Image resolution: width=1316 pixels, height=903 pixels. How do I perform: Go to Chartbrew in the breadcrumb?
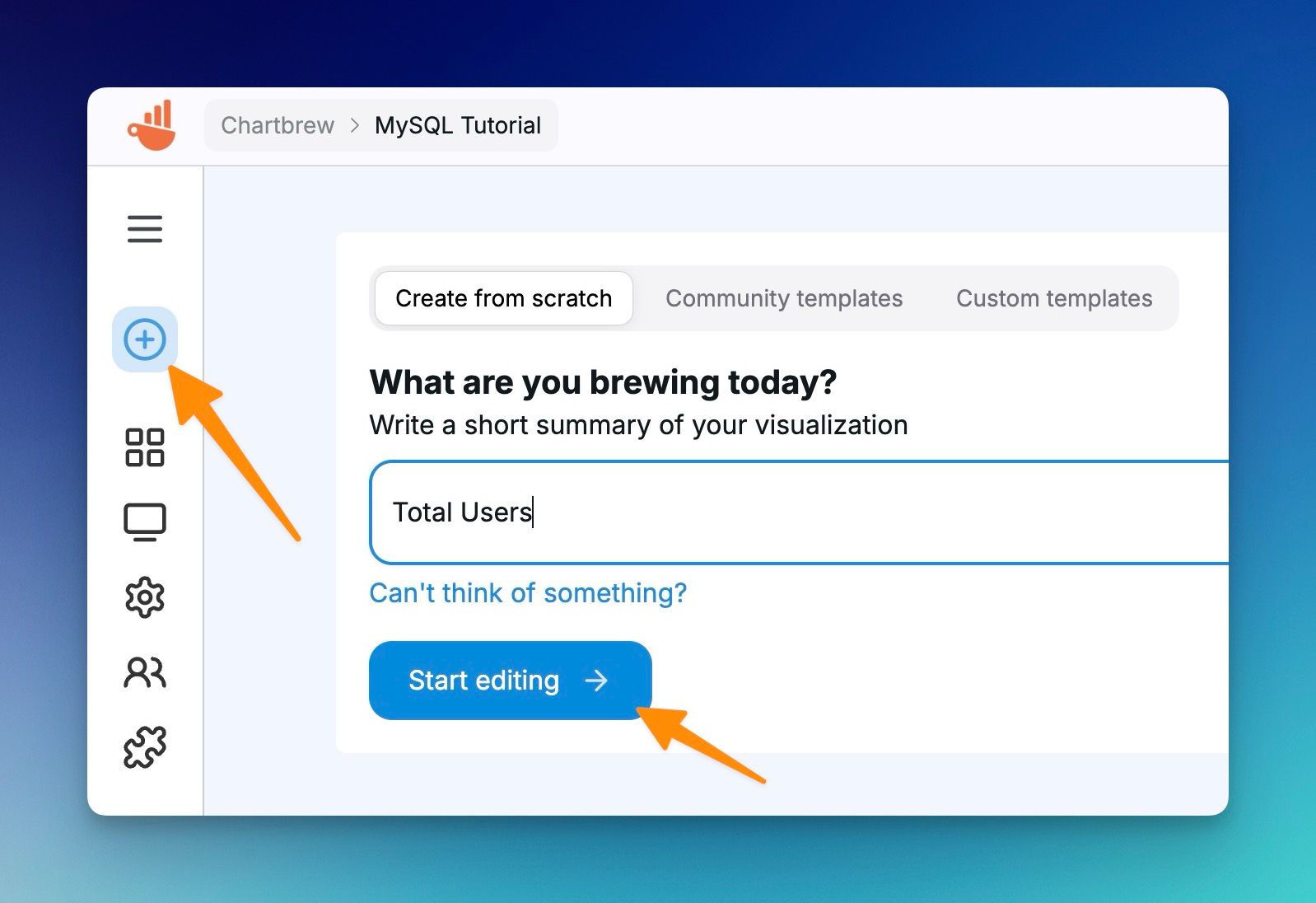(278, 125)
